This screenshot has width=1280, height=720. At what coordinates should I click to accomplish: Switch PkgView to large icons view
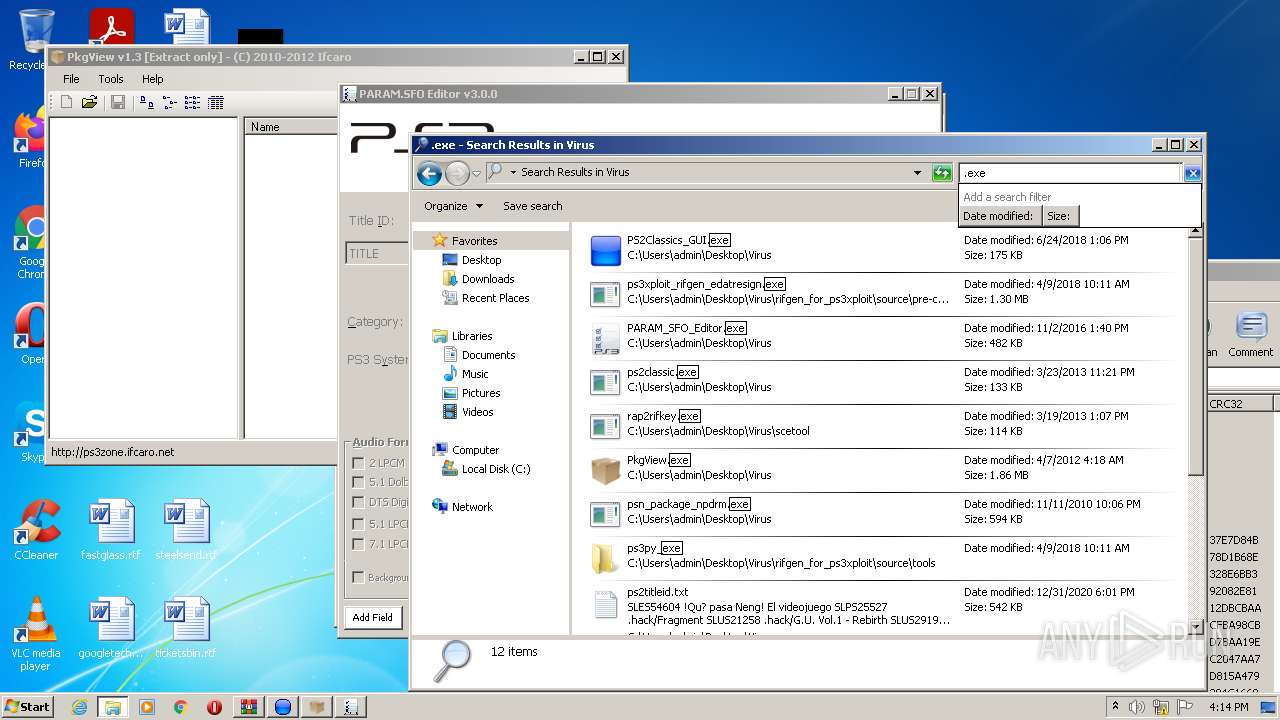click(x=147, y=102)
